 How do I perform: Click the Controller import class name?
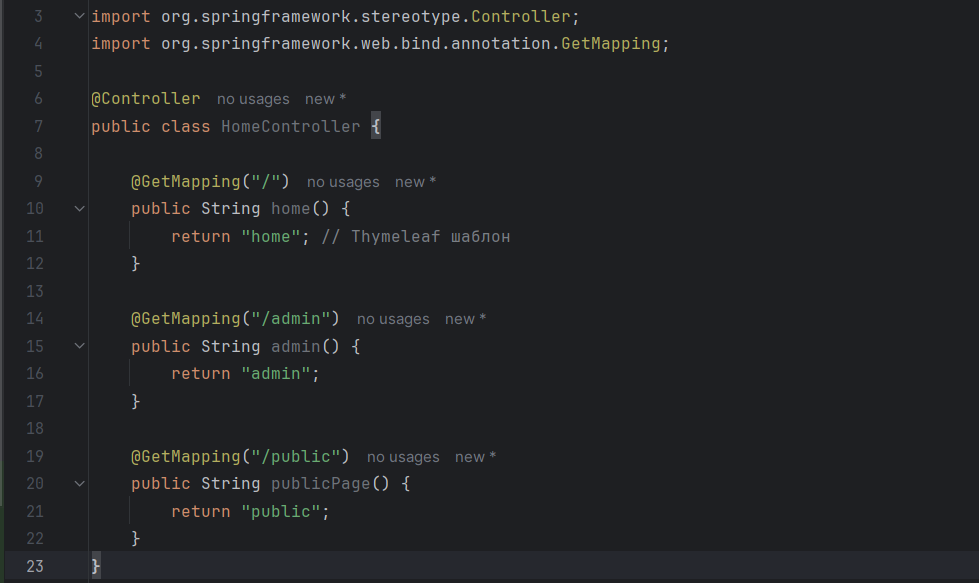coord(521,16)
